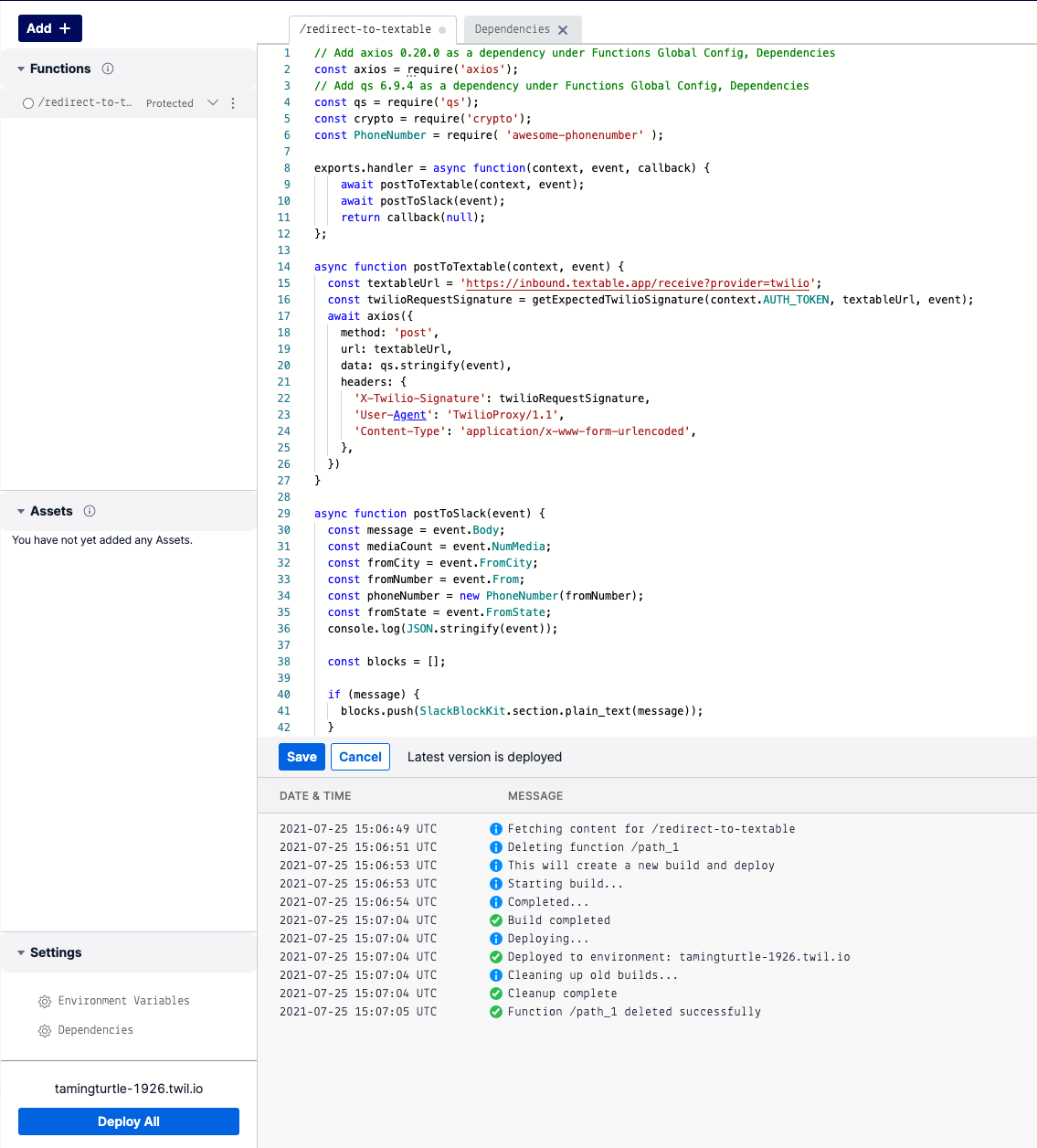Click the green check icon beside Build completed
The image size is (1037, 1148).
(496, 920)
